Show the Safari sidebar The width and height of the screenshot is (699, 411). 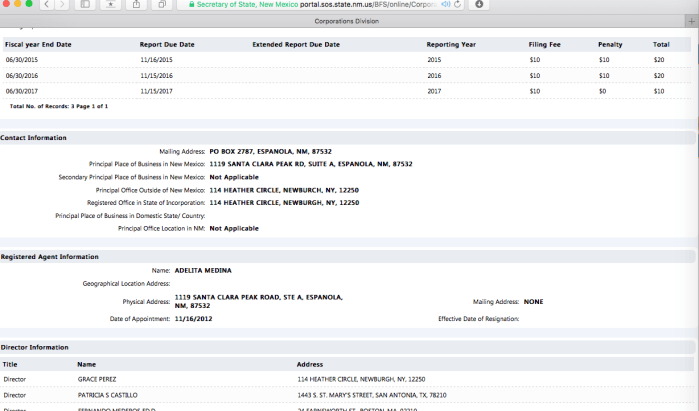pos(85,5)
